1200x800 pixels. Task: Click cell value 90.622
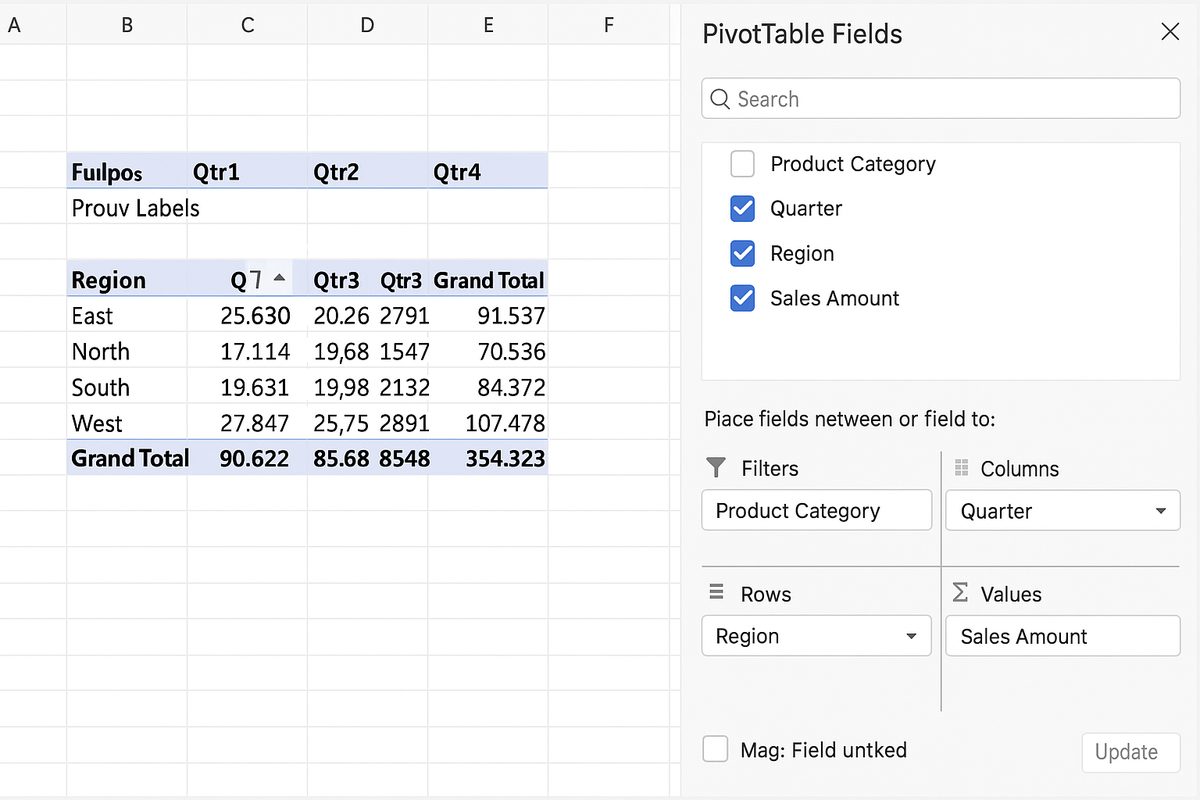click(x=255, y=459)
